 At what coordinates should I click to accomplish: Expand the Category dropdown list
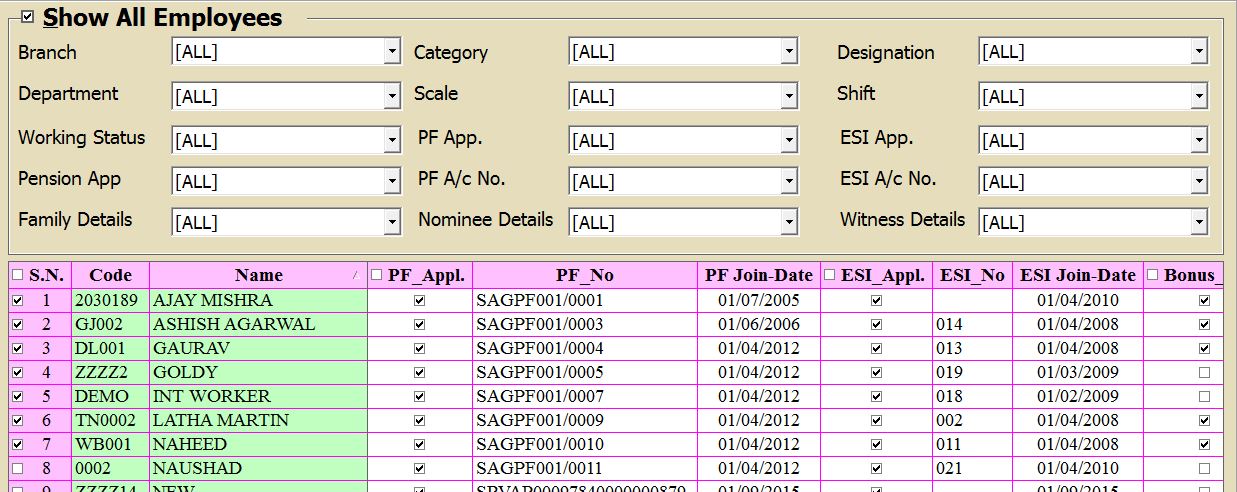pos(789,52)
